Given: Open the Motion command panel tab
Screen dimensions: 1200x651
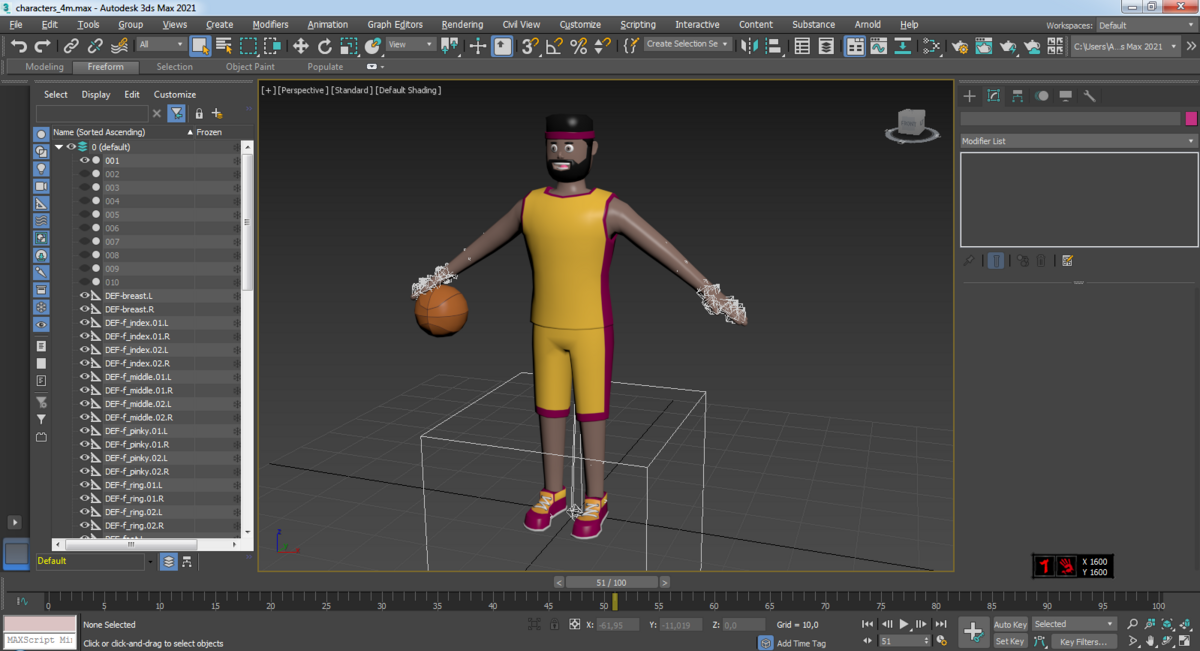Looking at the screenshot, I should 1042,96.
